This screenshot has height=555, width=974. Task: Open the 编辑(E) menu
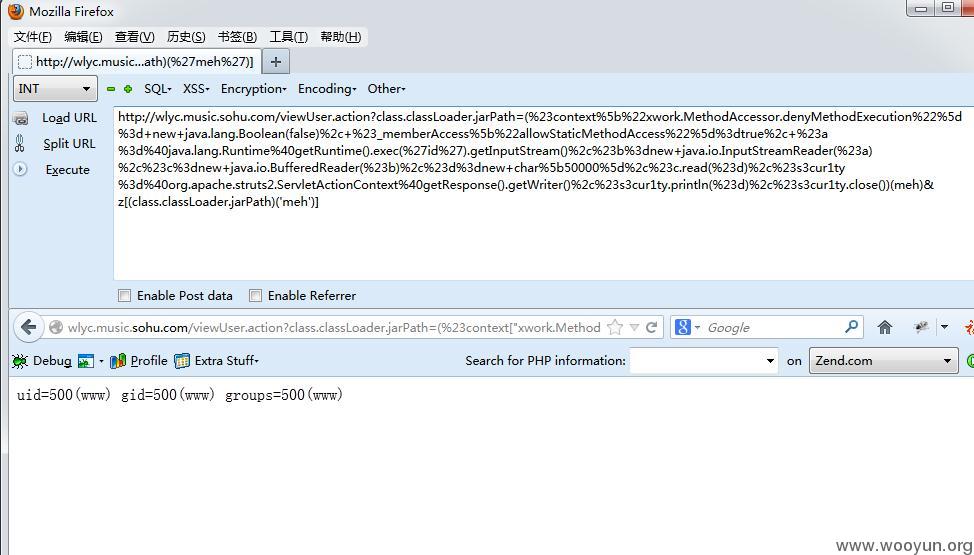(x=83, y=37)
